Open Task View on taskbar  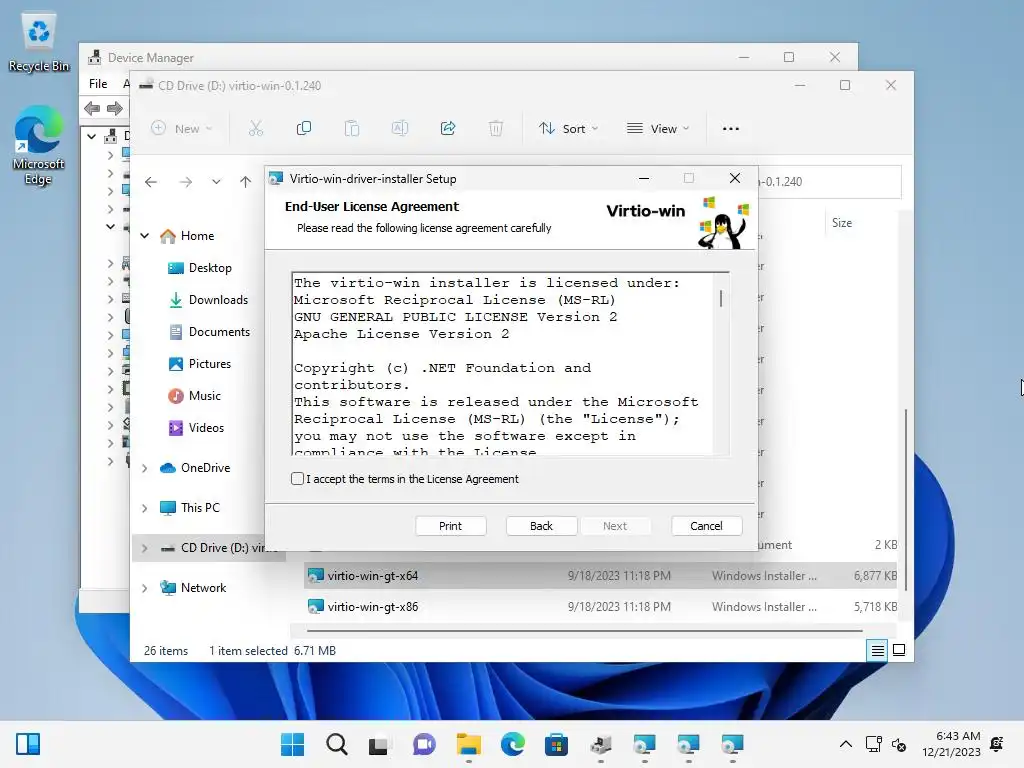pos(379,744)
